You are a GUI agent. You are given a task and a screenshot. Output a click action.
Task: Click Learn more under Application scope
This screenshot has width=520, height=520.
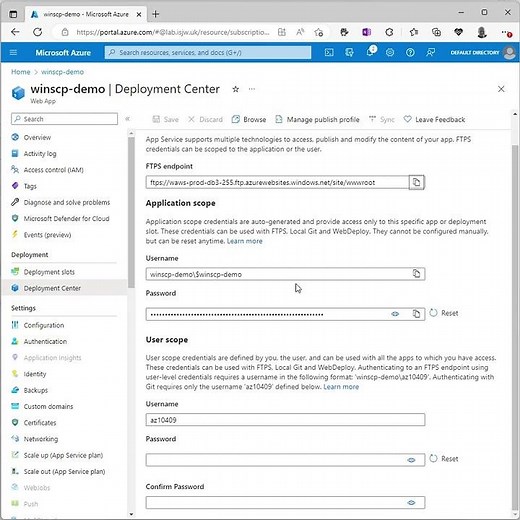245,241
